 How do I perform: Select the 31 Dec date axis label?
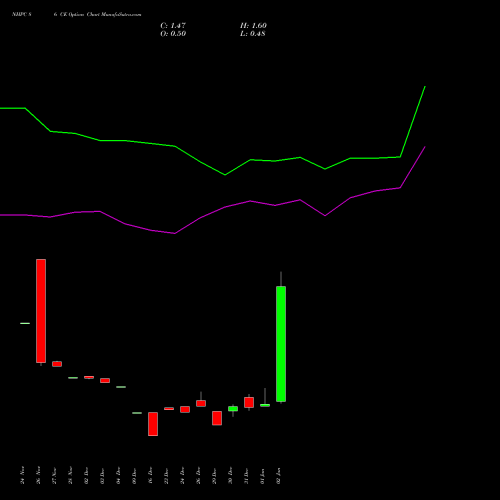[246, 476]
